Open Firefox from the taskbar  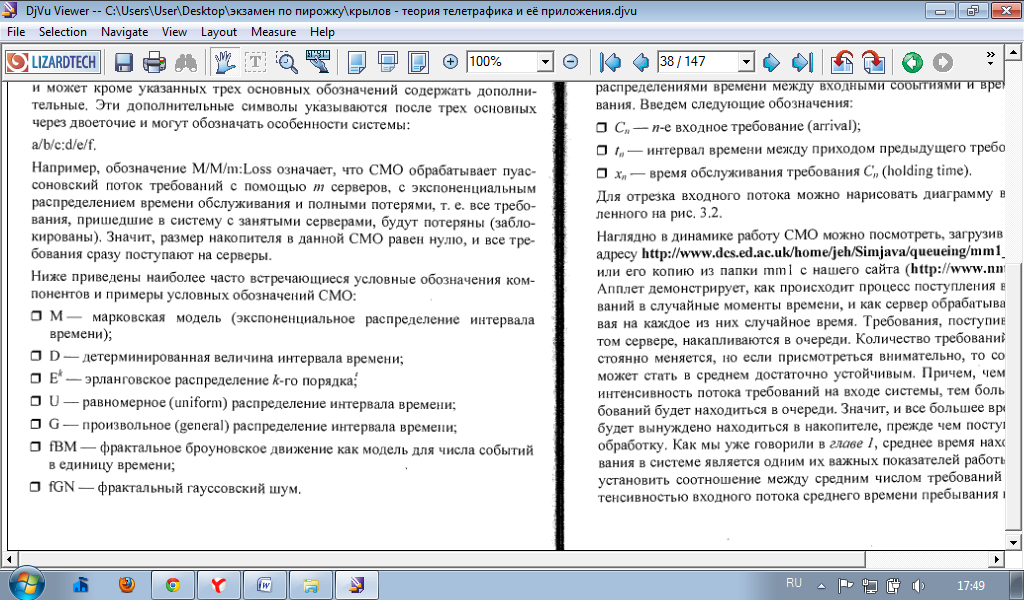[x=127, y=584]
